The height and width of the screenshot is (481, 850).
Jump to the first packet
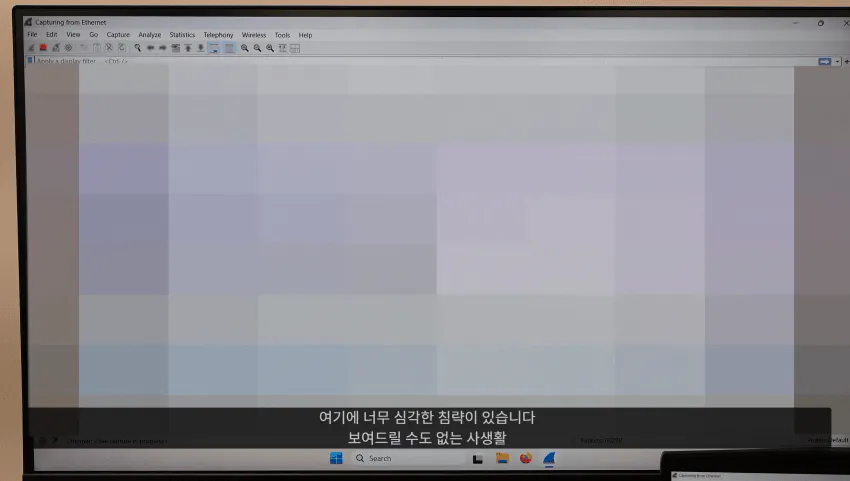click(x=188, y=48)
